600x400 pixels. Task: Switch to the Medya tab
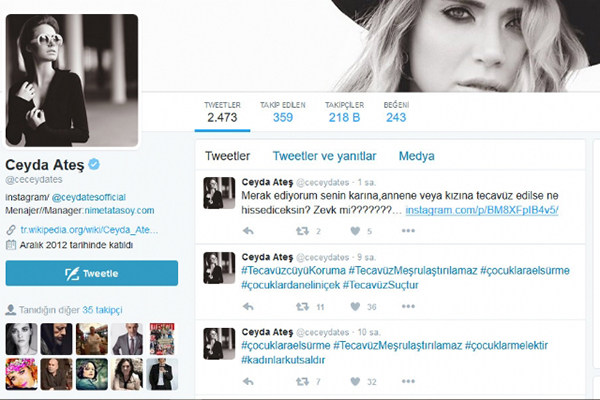tap(416, 156)
